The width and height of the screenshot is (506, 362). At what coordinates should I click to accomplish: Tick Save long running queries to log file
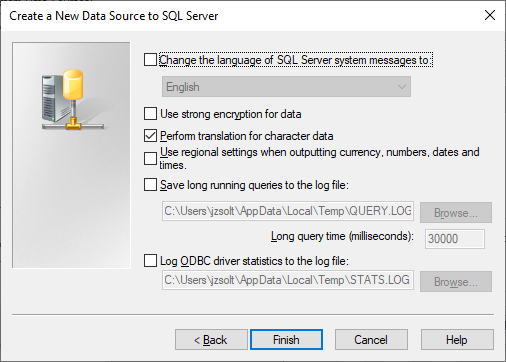[150, 185]
